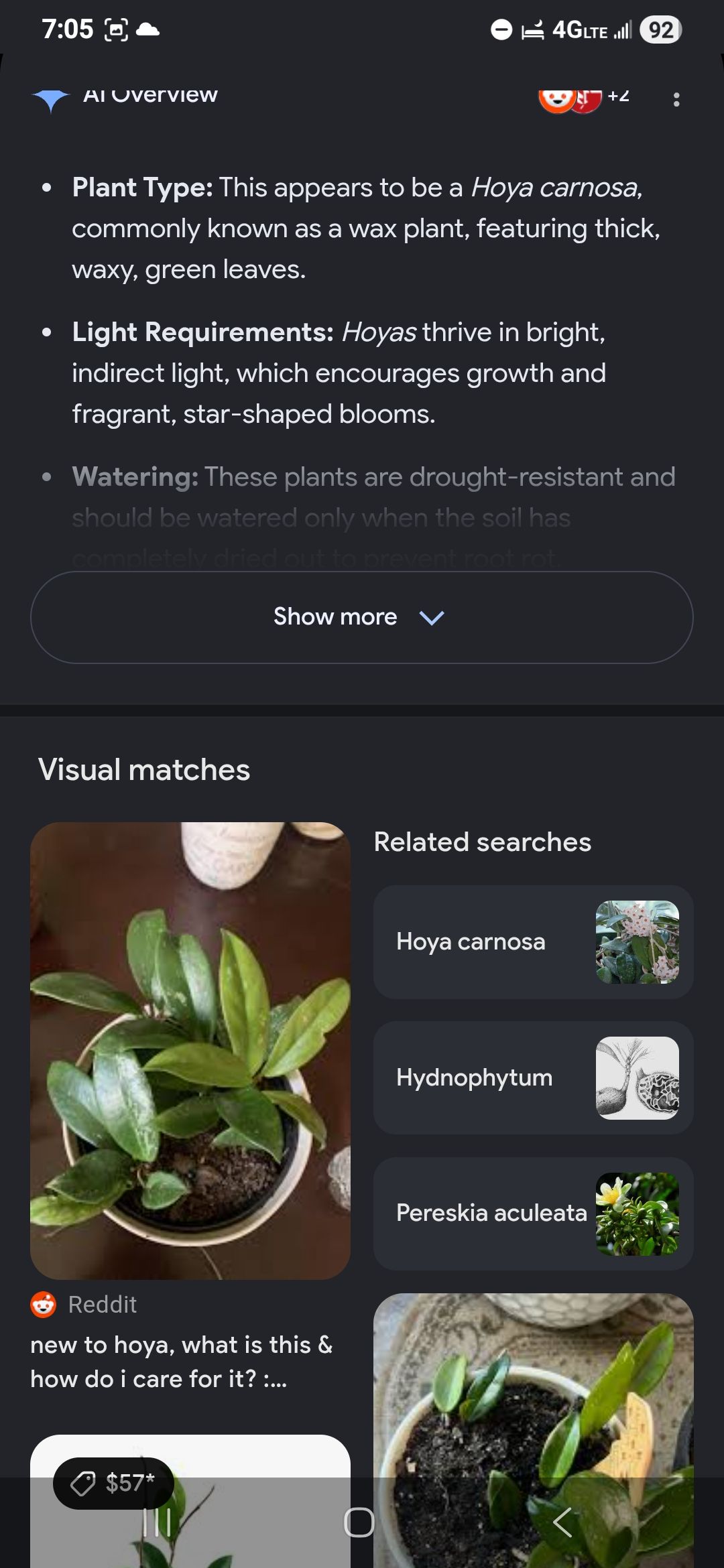Open the three-dot AI Overview options menu
This screenshot has height=1568, width=724.
tap(676, 100)
